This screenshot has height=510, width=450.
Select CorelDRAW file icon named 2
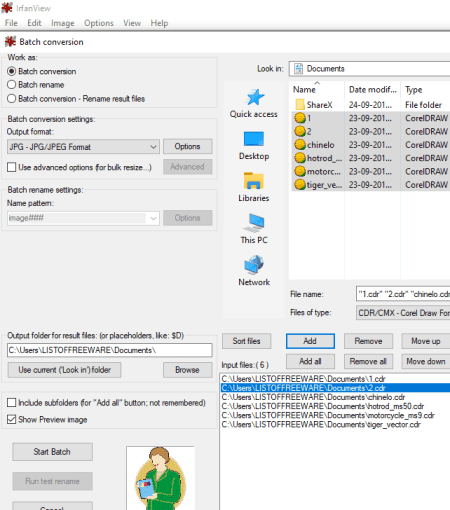[x=300, y=131]
